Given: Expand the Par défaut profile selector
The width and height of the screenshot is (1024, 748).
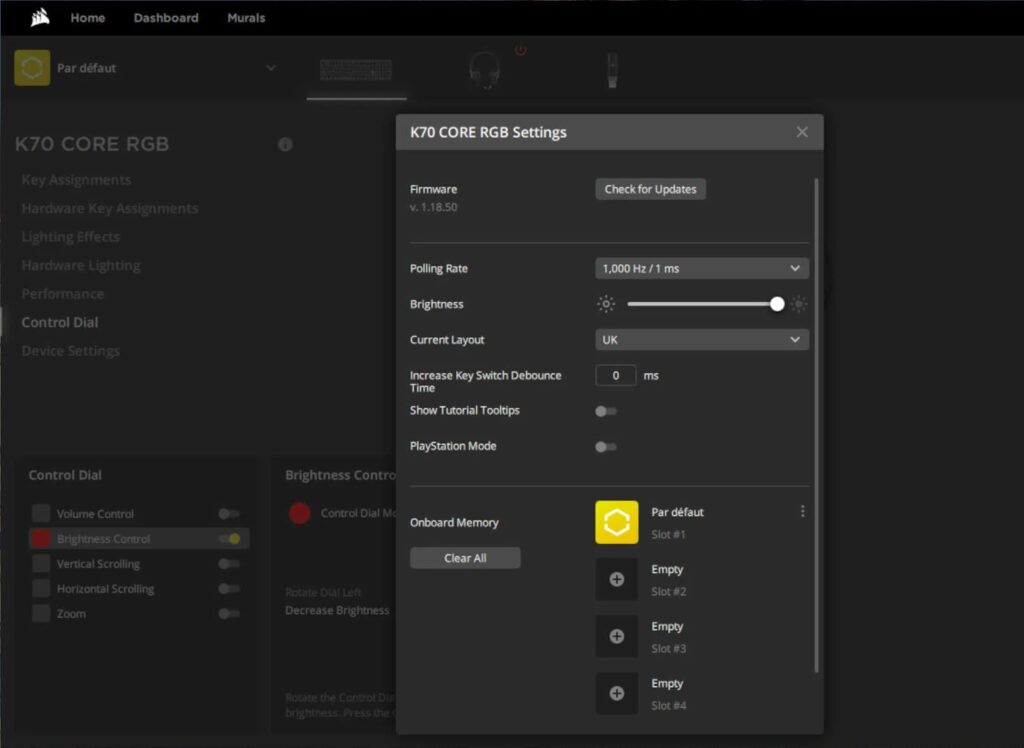Looking at the screenshot, I should pos(270,68).
